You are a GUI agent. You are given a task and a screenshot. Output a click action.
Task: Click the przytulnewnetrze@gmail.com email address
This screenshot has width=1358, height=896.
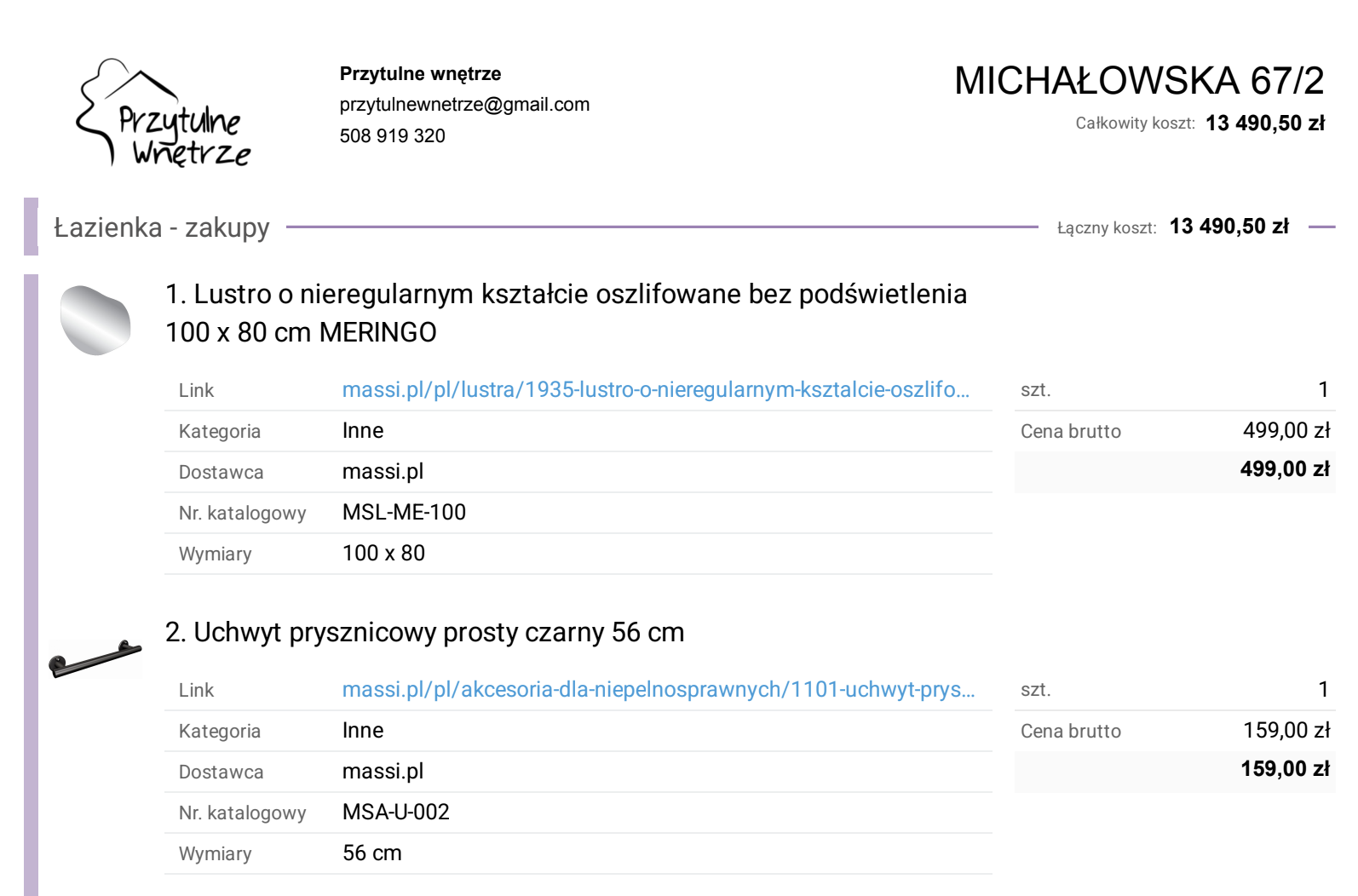[464, 105]
